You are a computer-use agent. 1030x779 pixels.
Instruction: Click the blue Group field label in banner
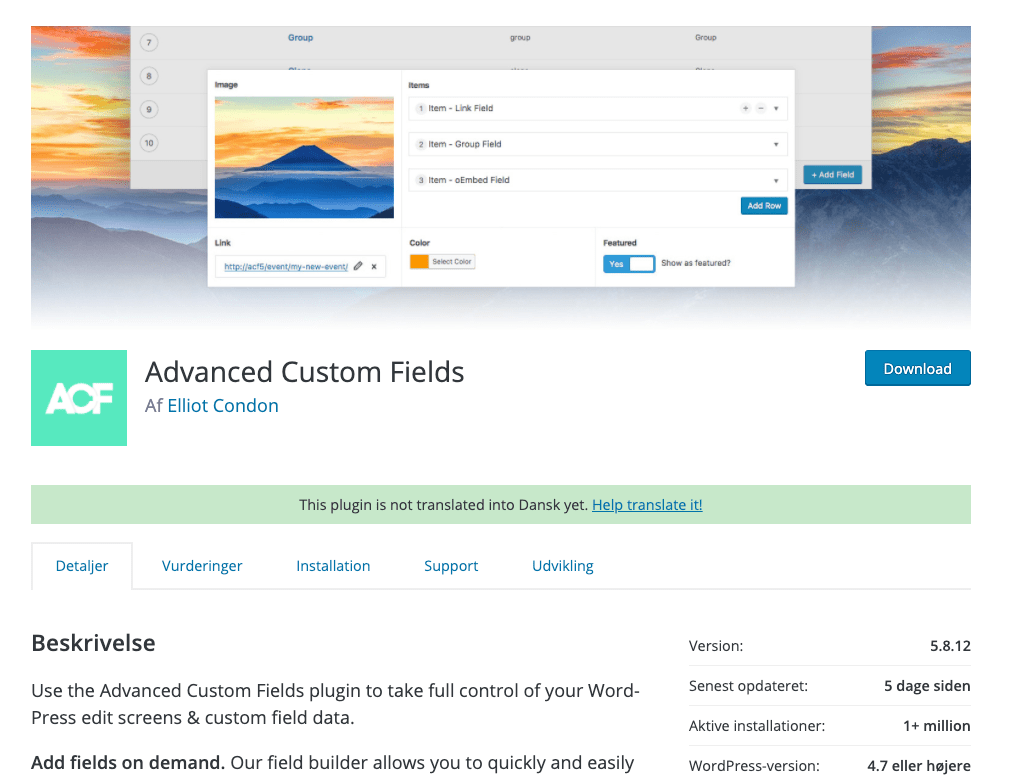300,37
